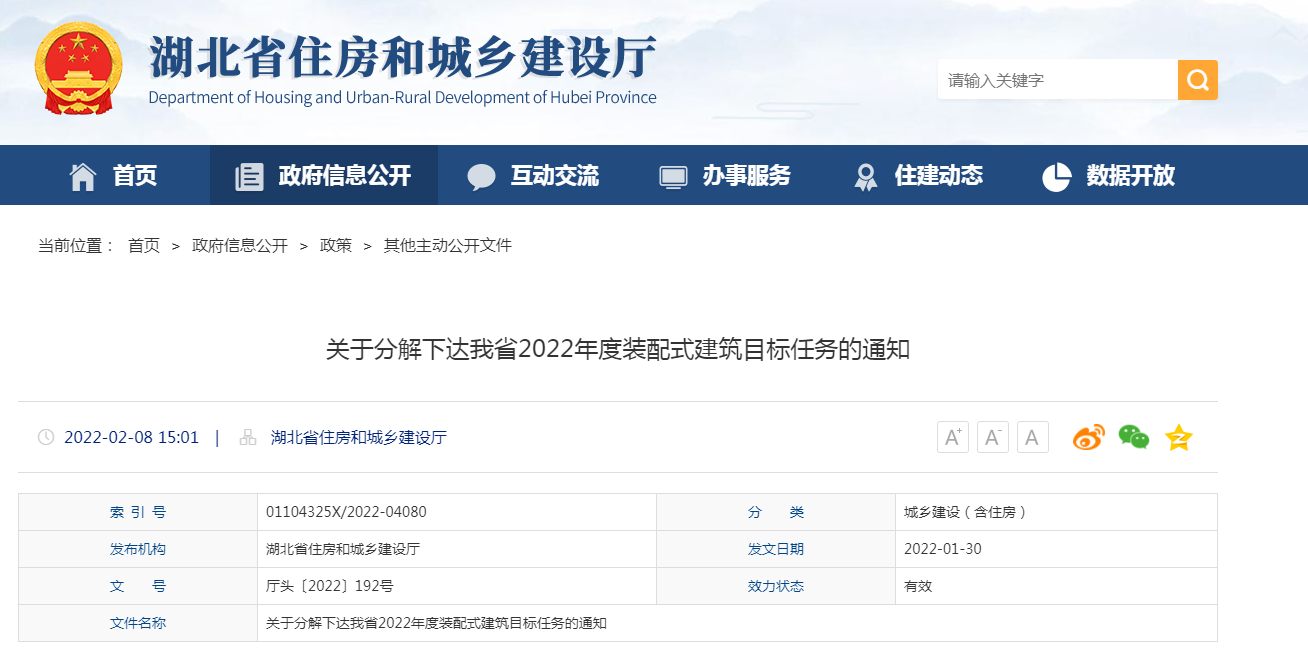Click A+ to enlarge the article text
This screenshot has width=1308, height=657.
[952, 437]
